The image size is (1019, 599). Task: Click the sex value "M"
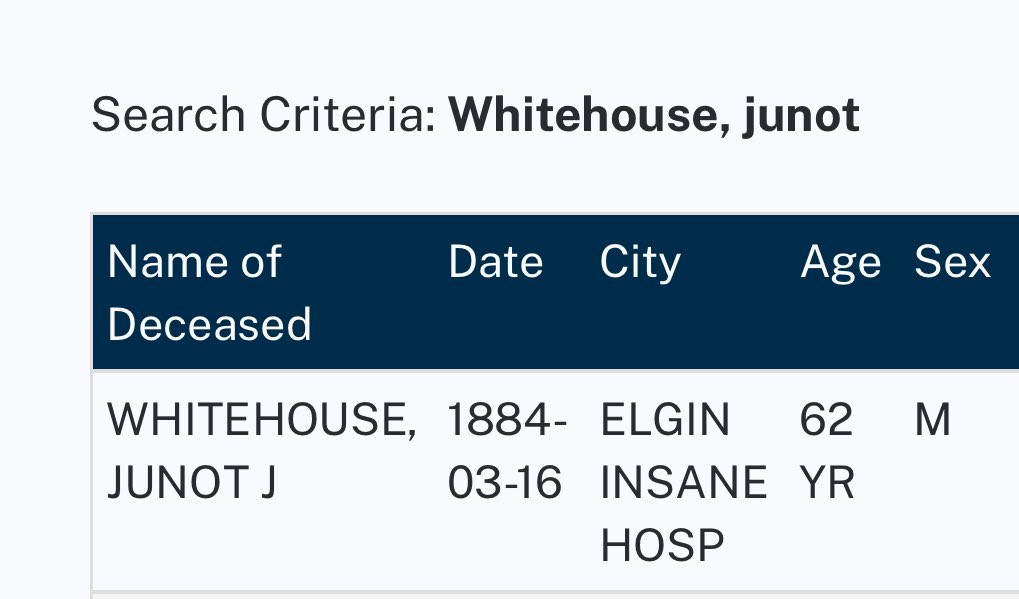click(932, 421)
